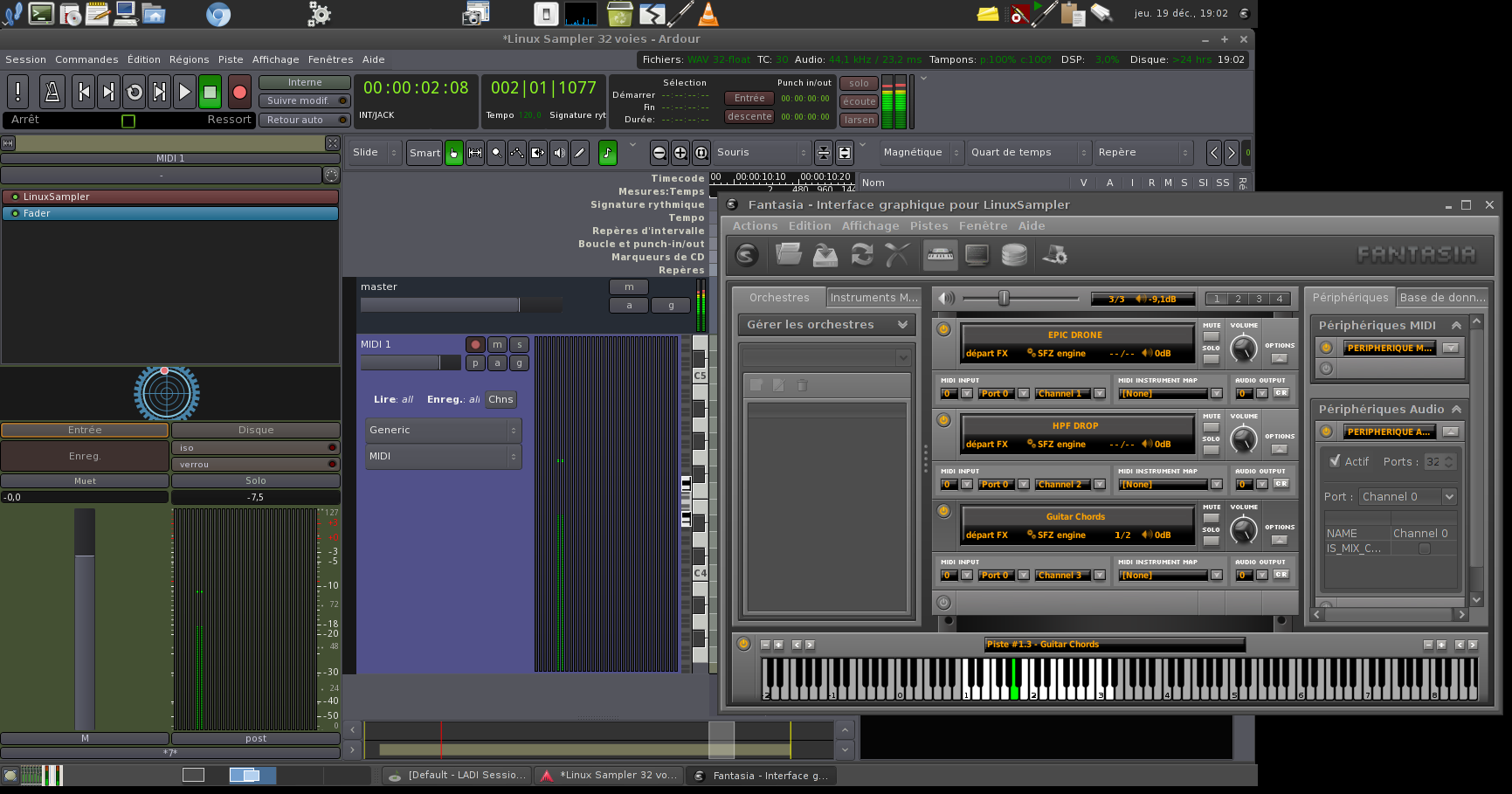Mute the EPIC DRONE channel
The height and width of the screenshot is (794, 1512).
[1211, 336]
